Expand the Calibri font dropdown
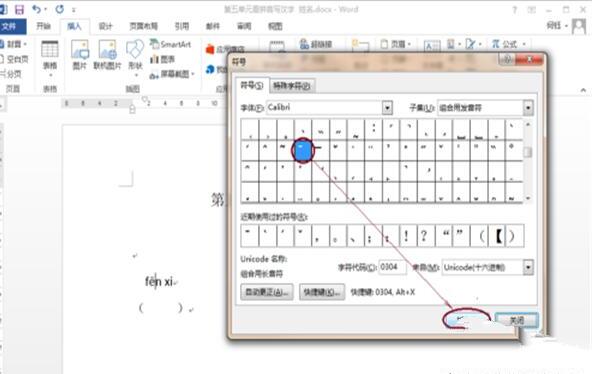This screenshot has height=374, width=592. (x=387, y=108)
